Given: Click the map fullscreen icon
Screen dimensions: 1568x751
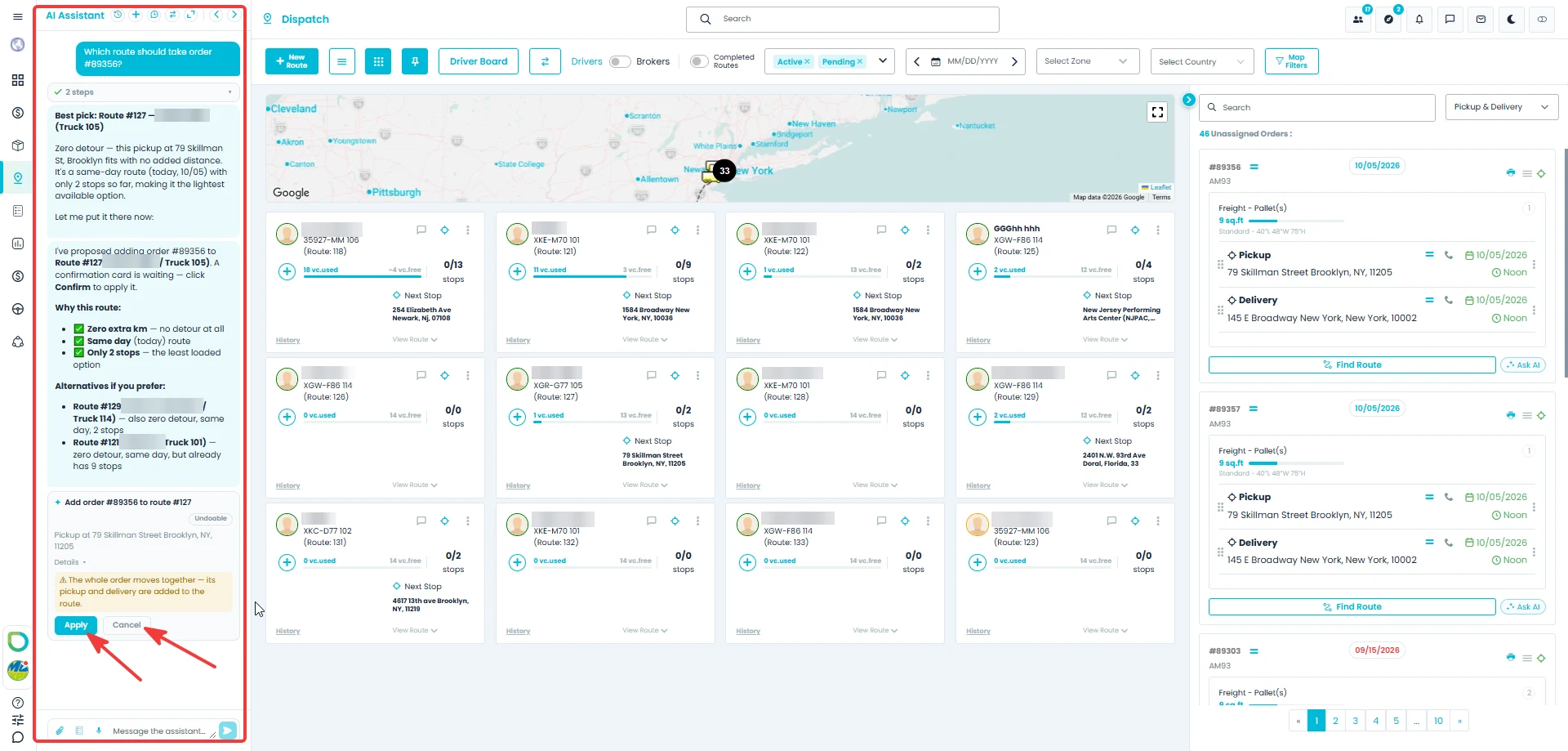Looking at the screenshot, I should click(x=1157, y=112).
